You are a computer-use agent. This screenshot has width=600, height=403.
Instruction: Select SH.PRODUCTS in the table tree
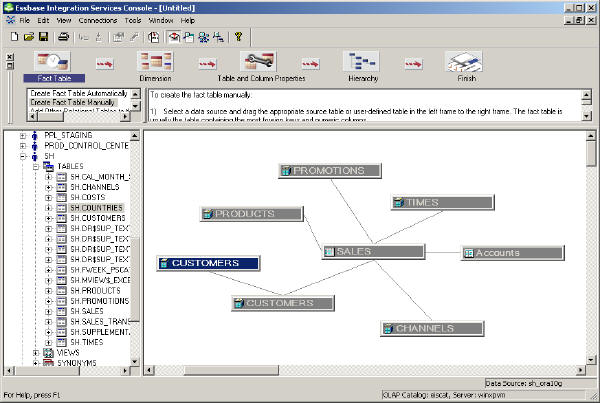pos(95,290)
